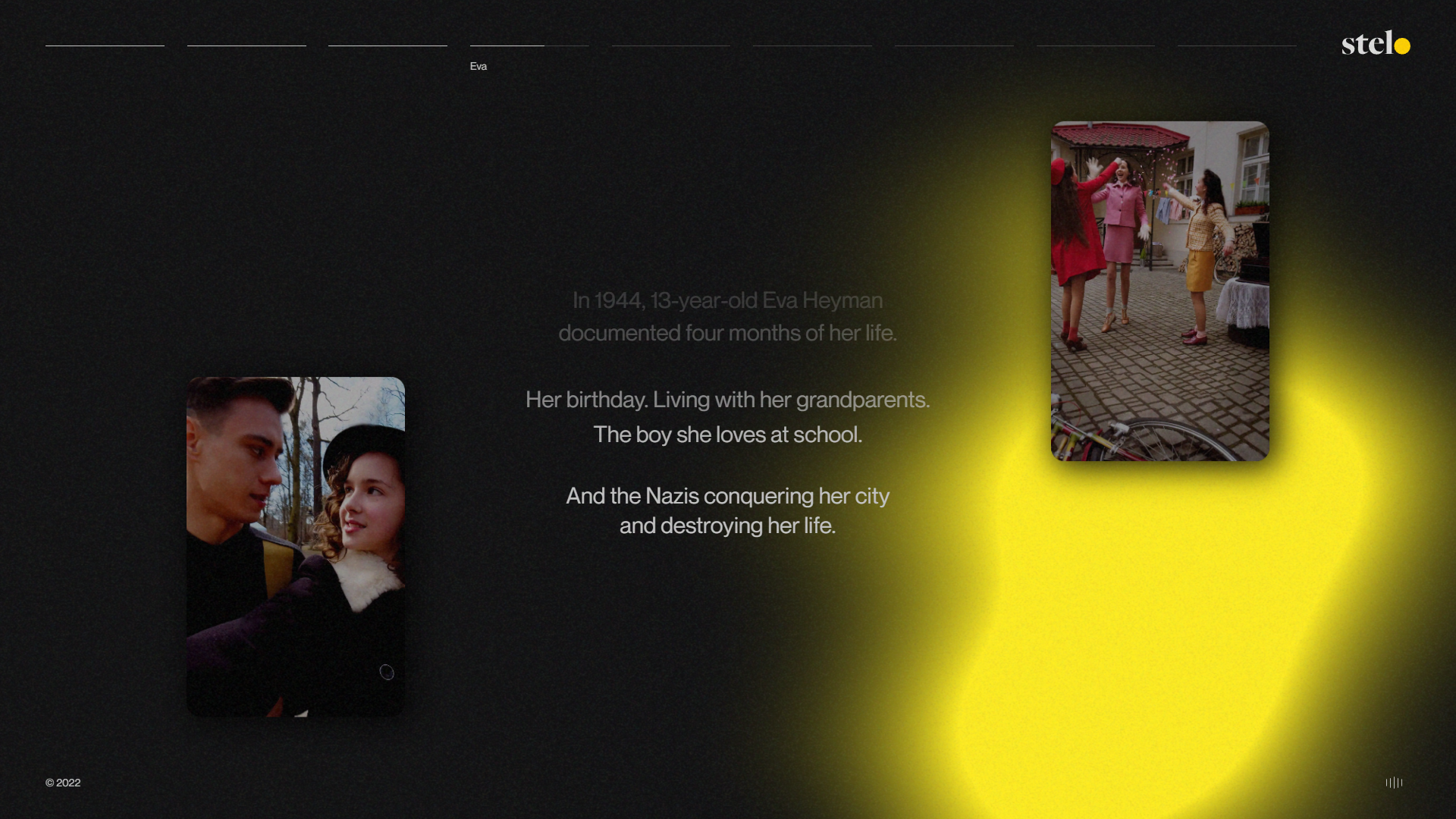Jump to the eighth navigation segment

click(x=1096, y=45)
